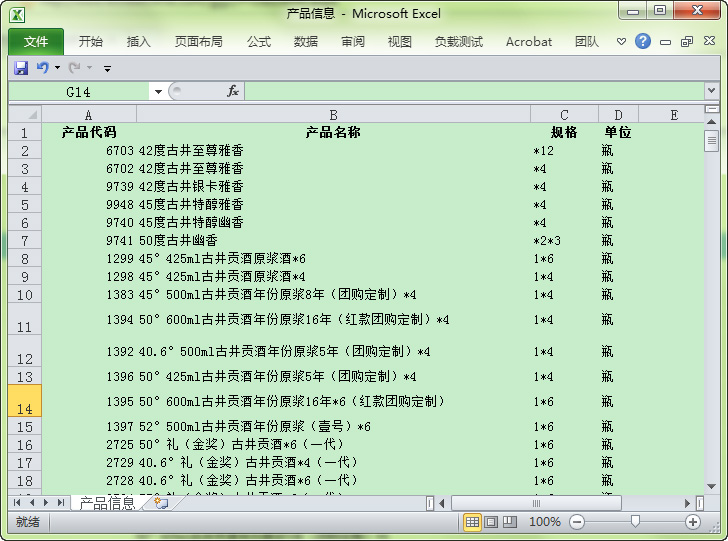This screenshot has width=728, height=541.
Task: Minimize the workbook window icon
Action: pos(665,42)
